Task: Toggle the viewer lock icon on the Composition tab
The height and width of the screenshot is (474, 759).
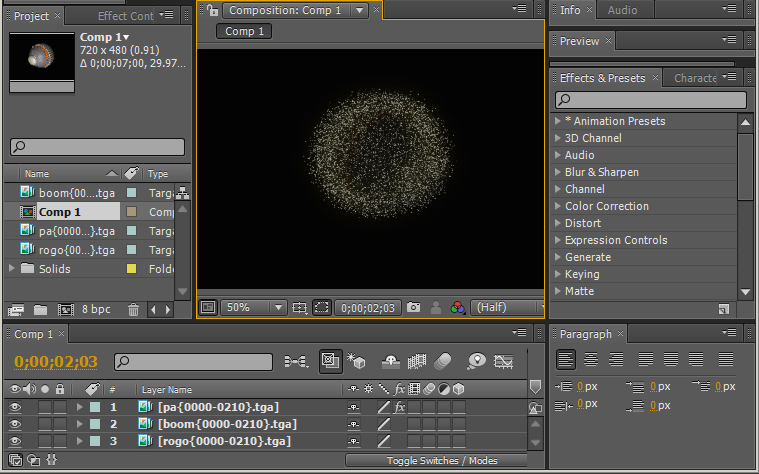Action: point(212,10)
